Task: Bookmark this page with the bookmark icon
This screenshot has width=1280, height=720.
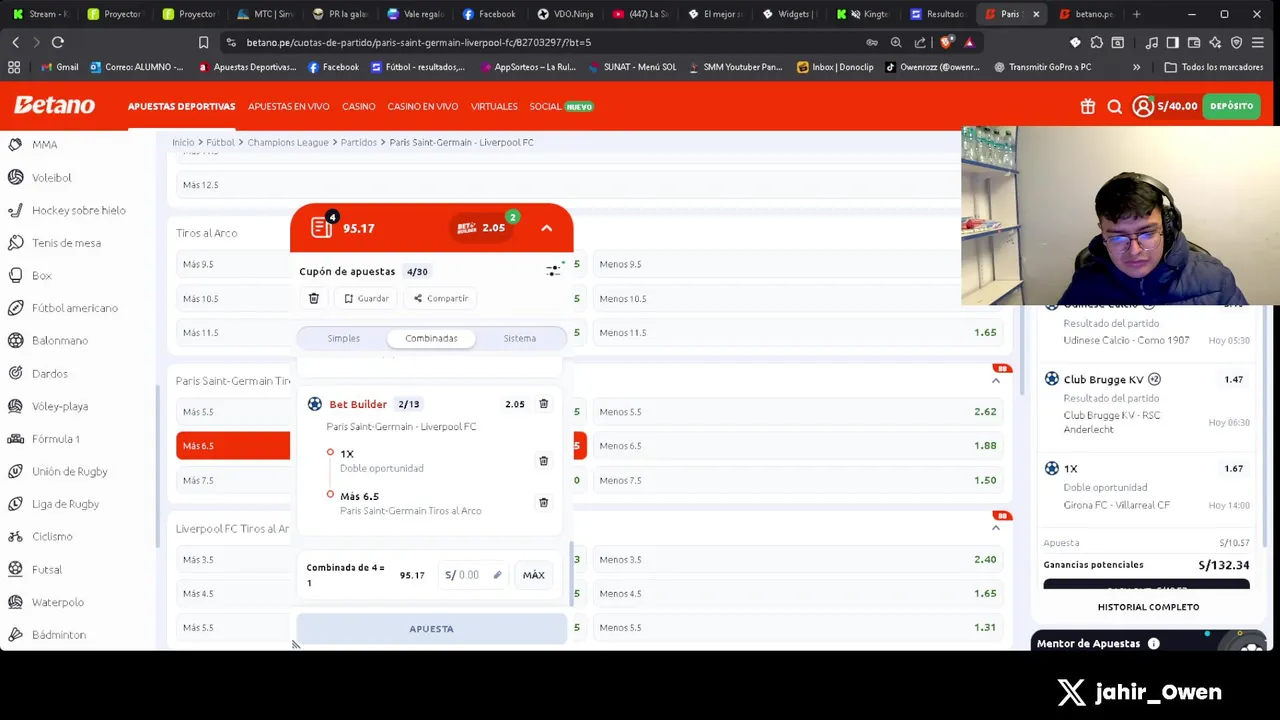Action: 203,42
